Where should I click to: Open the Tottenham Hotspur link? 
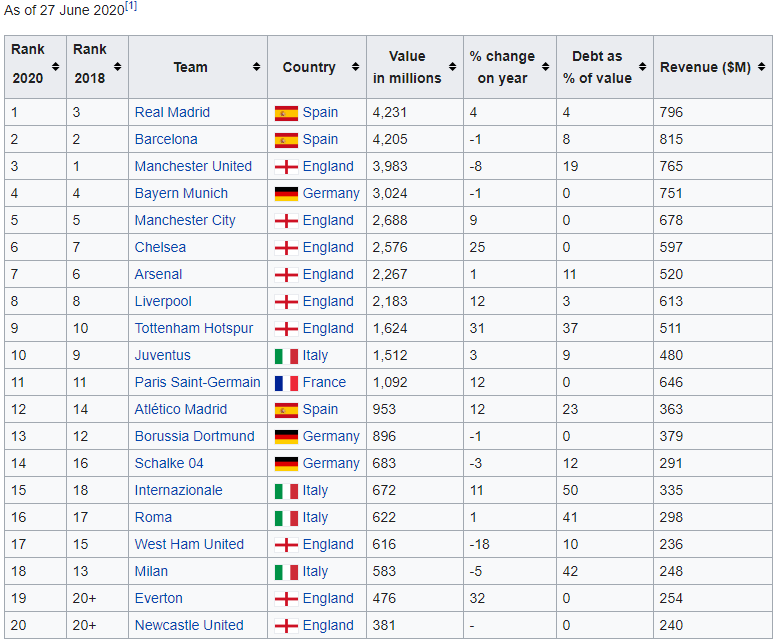[194, 328]
